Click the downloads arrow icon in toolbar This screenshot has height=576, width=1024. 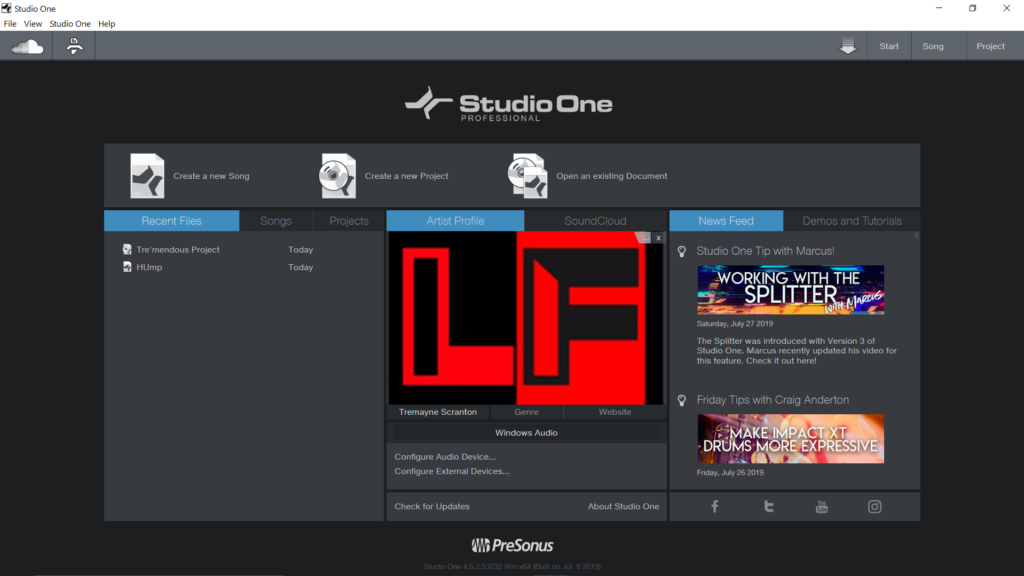tap(848, 46)
